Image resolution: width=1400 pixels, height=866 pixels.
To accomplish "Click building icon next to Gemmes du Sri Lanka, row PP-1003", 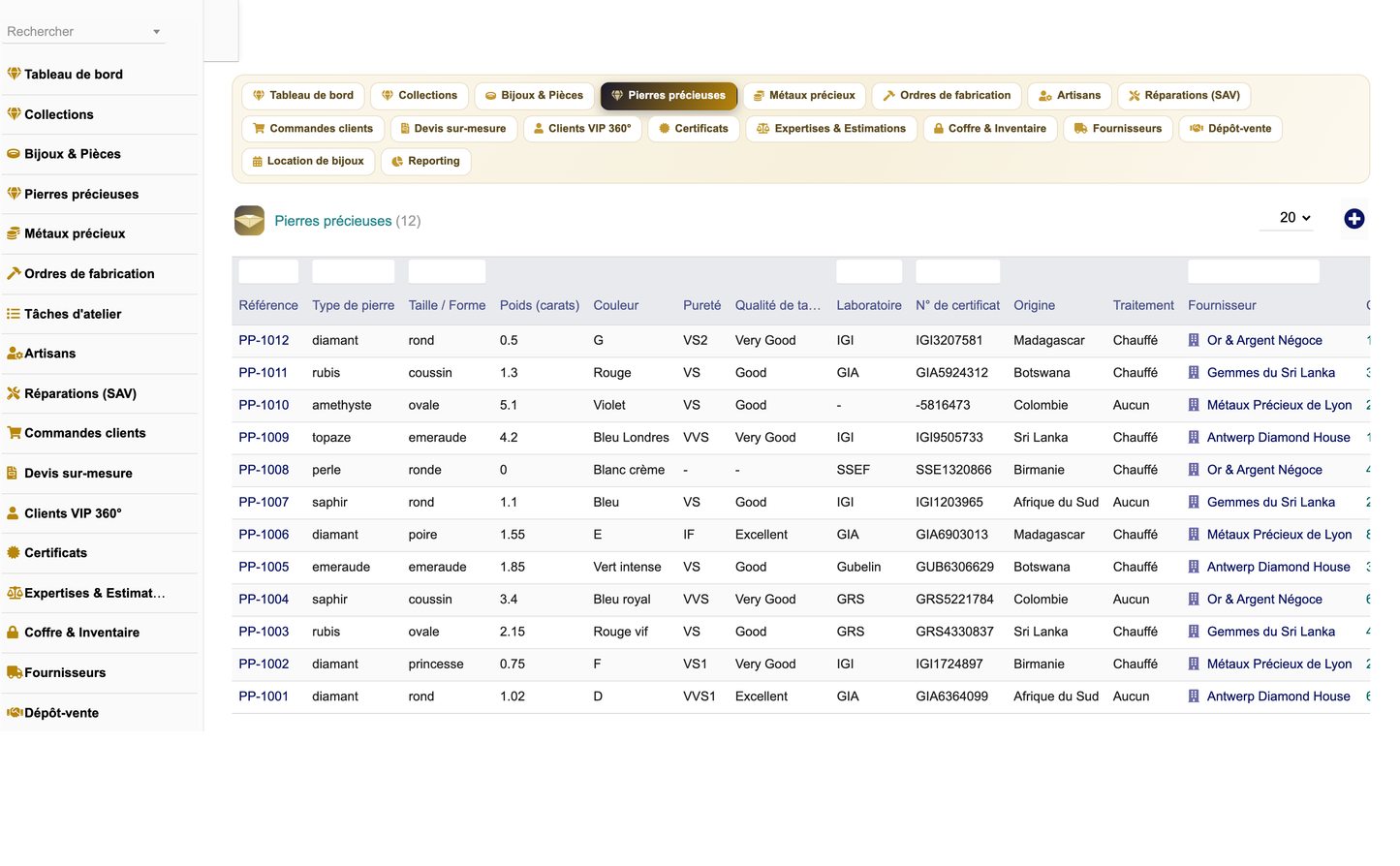I will coord(1194,631).
